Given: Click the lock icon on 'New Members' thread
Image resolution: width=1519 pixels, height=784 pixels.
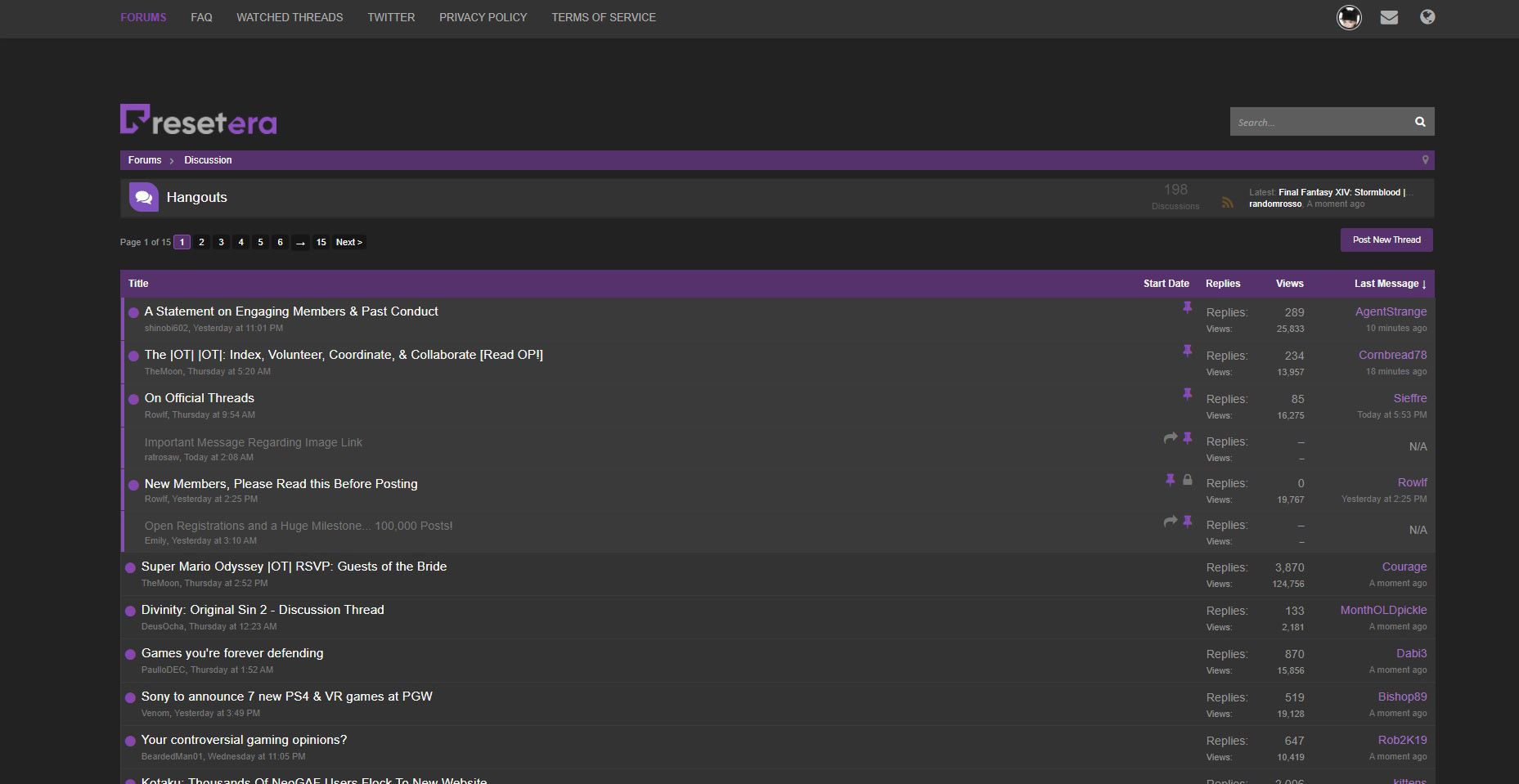Looking at the screenshot, I should 1187,480.
